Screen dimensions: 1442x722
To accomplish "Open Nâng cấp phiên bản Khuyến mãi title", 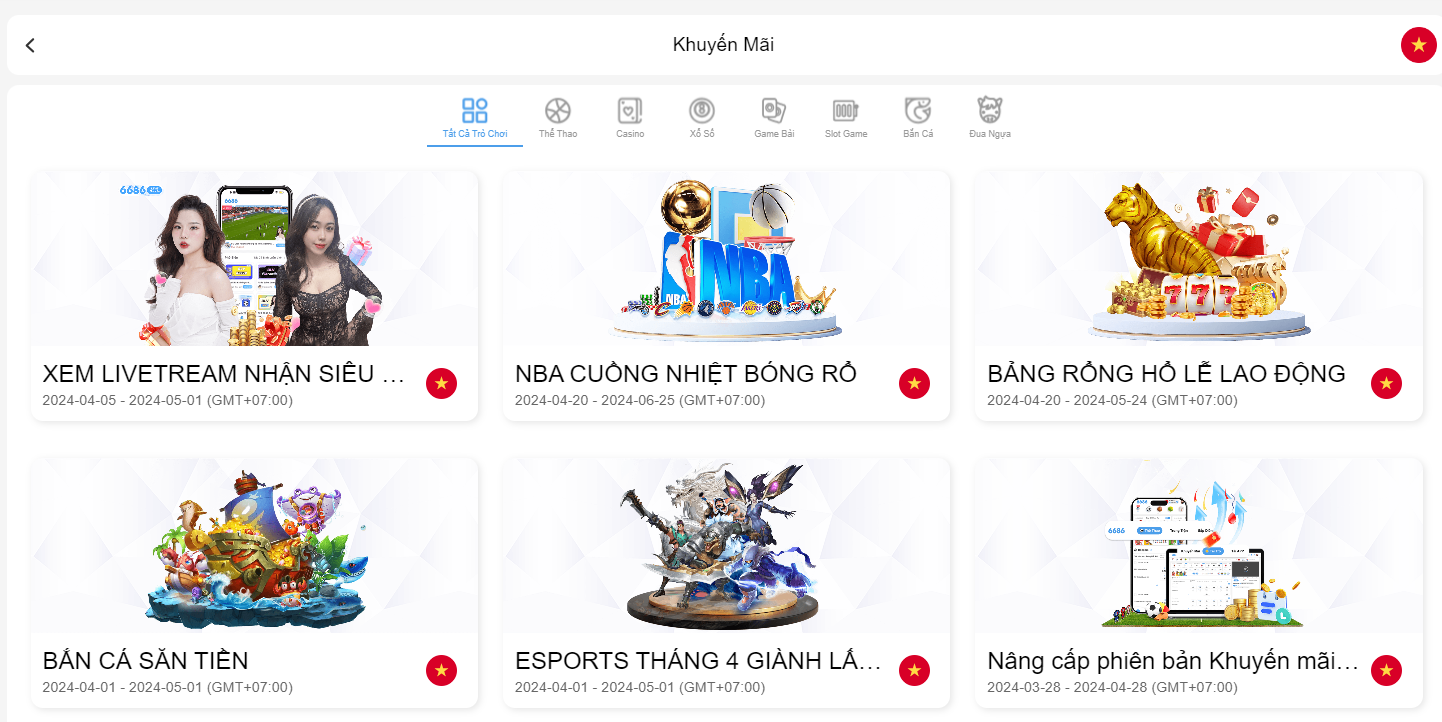I will pyautogui.click(x=1174, y=661).
